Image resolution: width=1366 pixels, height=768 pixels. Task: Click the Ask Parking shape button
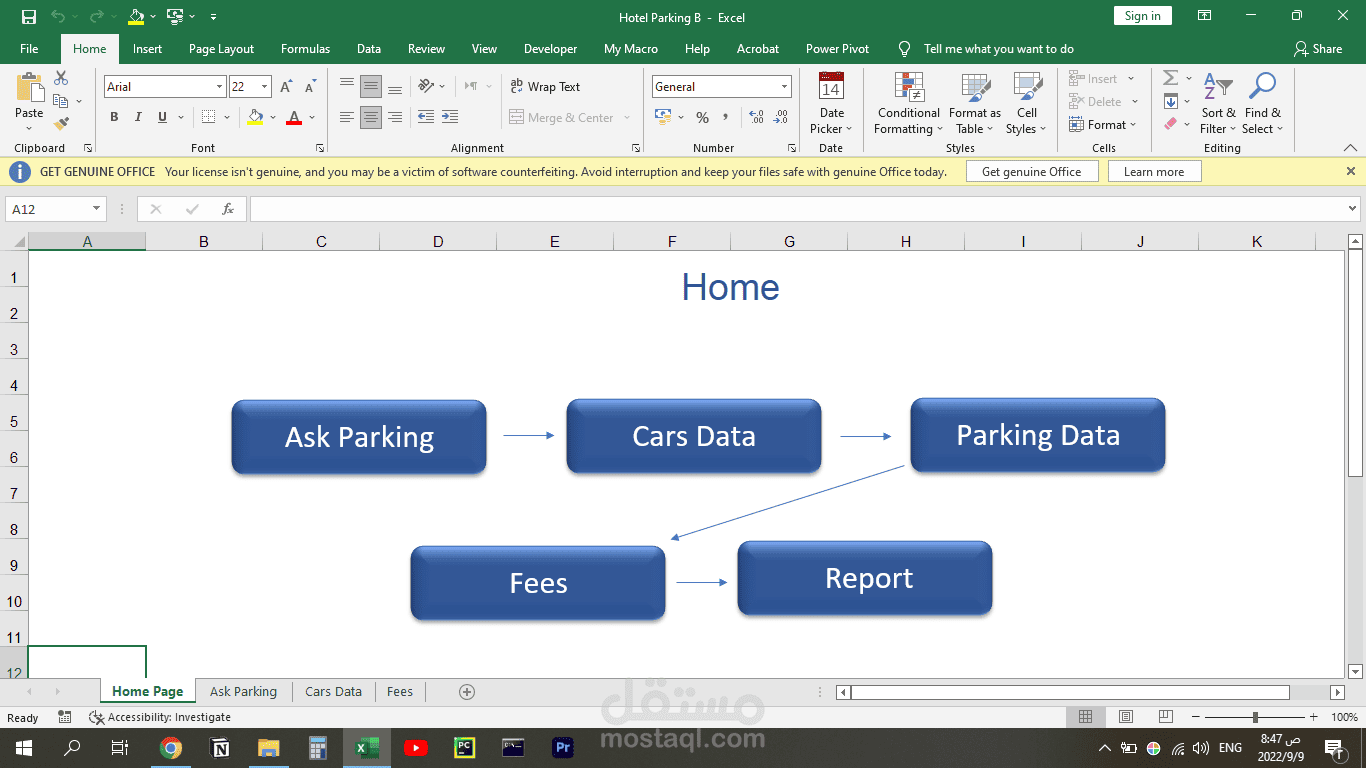[359, 437]
